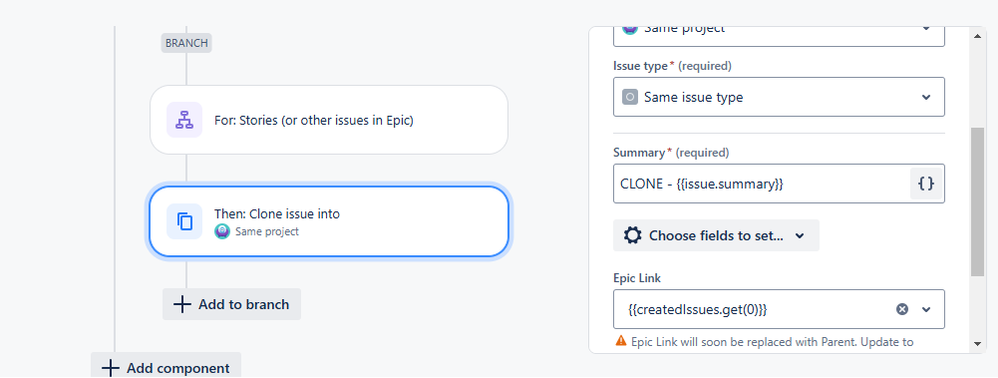Click the plus icon in Add to branch
The width and height of the screenshot is (998, 378).
(183, 304)
